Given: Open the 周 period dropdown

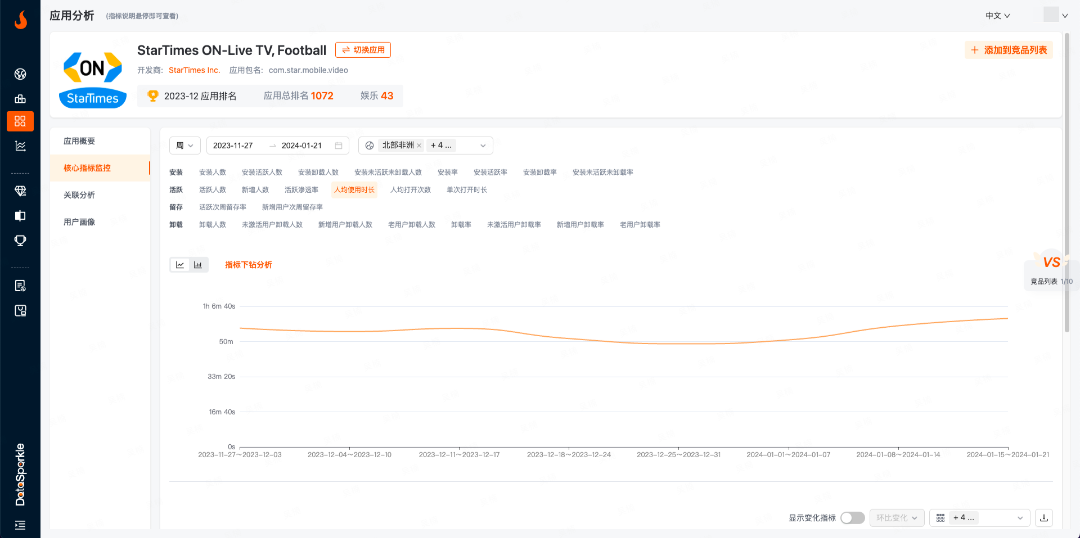Looking at the screenshot, I should [x=185, y=145].
